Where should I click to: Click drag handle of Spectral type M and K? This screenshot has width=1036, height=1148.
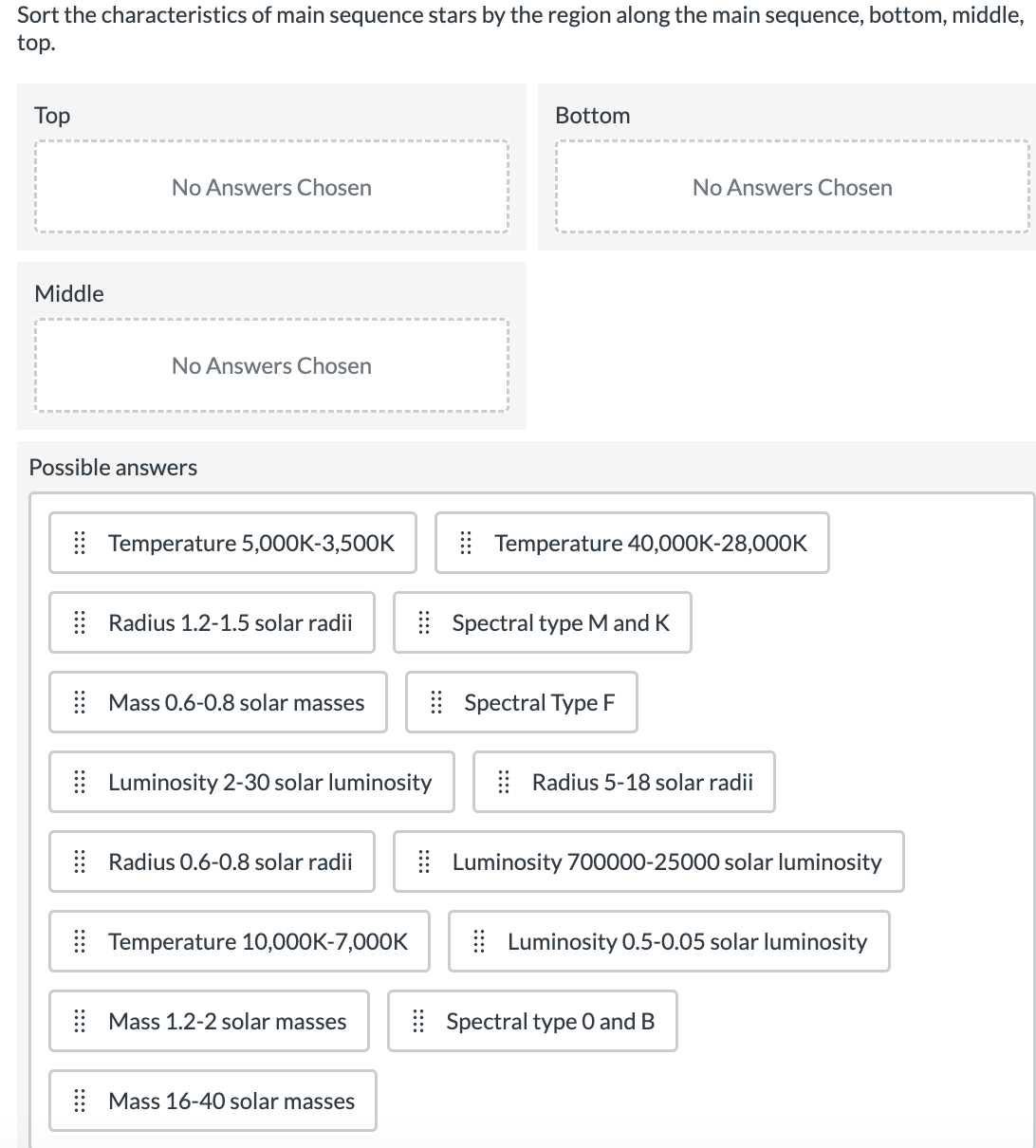(424, 622)
